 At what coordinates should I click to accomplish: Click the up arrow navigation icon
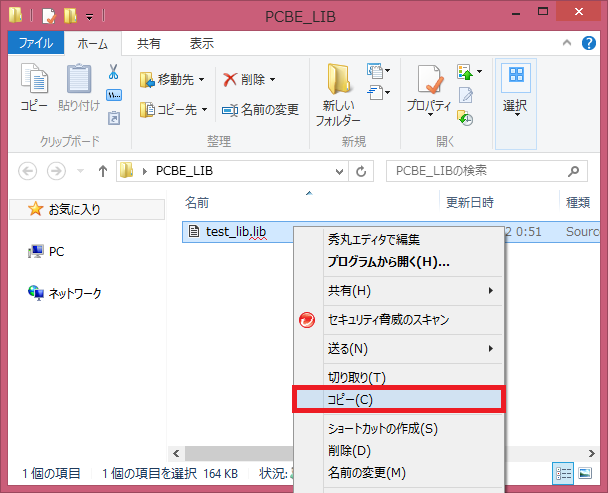[x=102, y=170]
